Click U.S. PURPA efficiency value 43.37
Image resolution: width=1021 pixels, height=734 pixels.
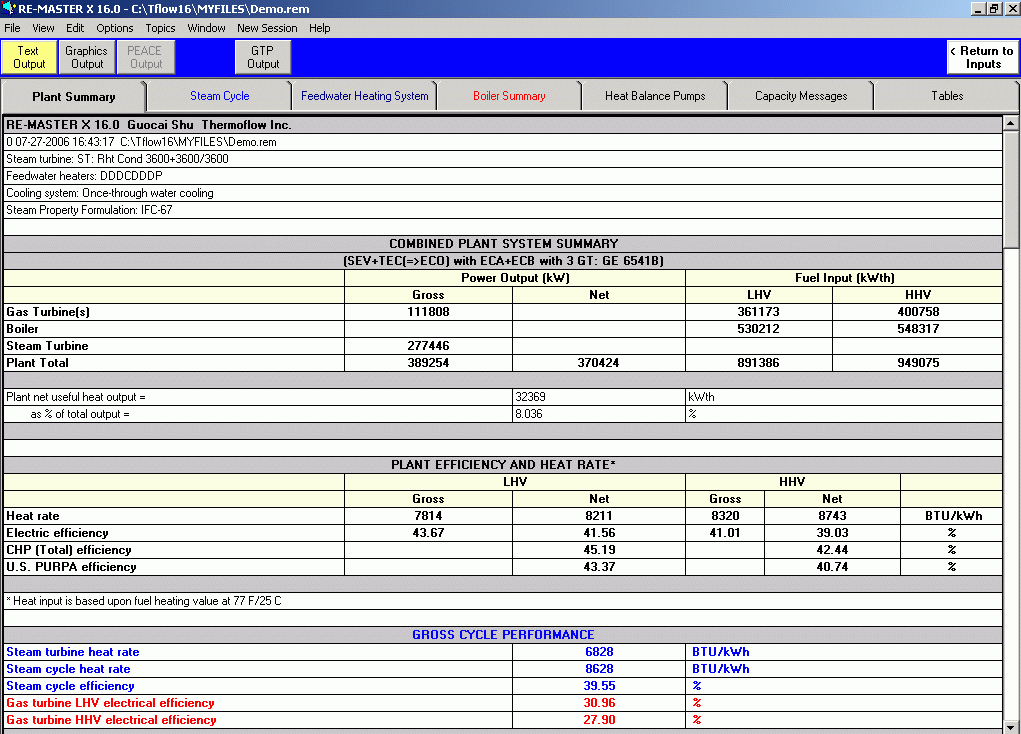(x=599, y=567)
